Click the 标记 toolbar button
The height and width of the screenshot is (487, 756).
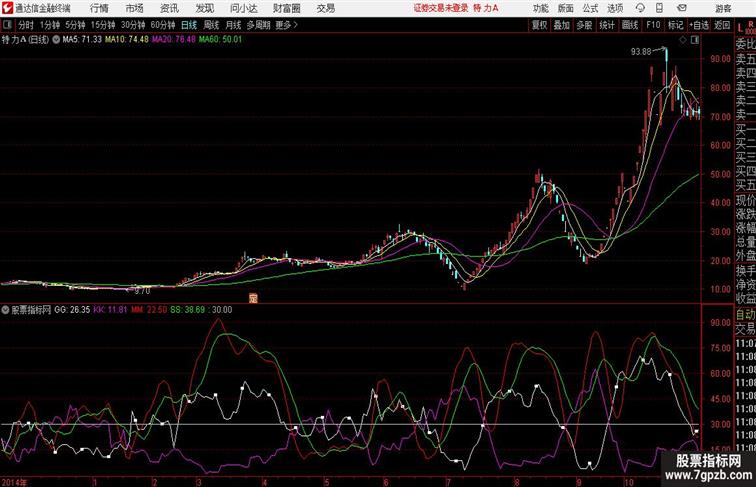click(x=675, y=25)
